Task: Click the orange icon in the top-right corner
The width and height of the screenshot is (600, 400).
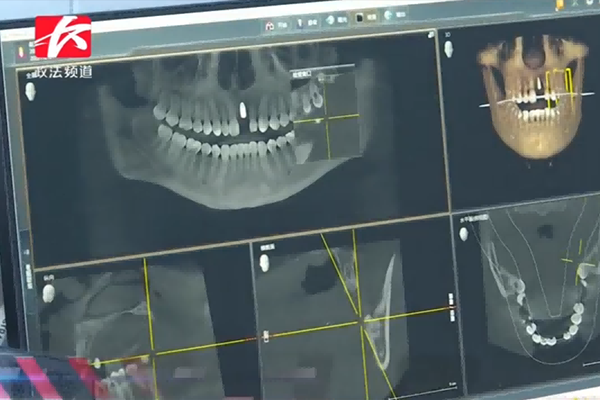Action: (559, 5)
